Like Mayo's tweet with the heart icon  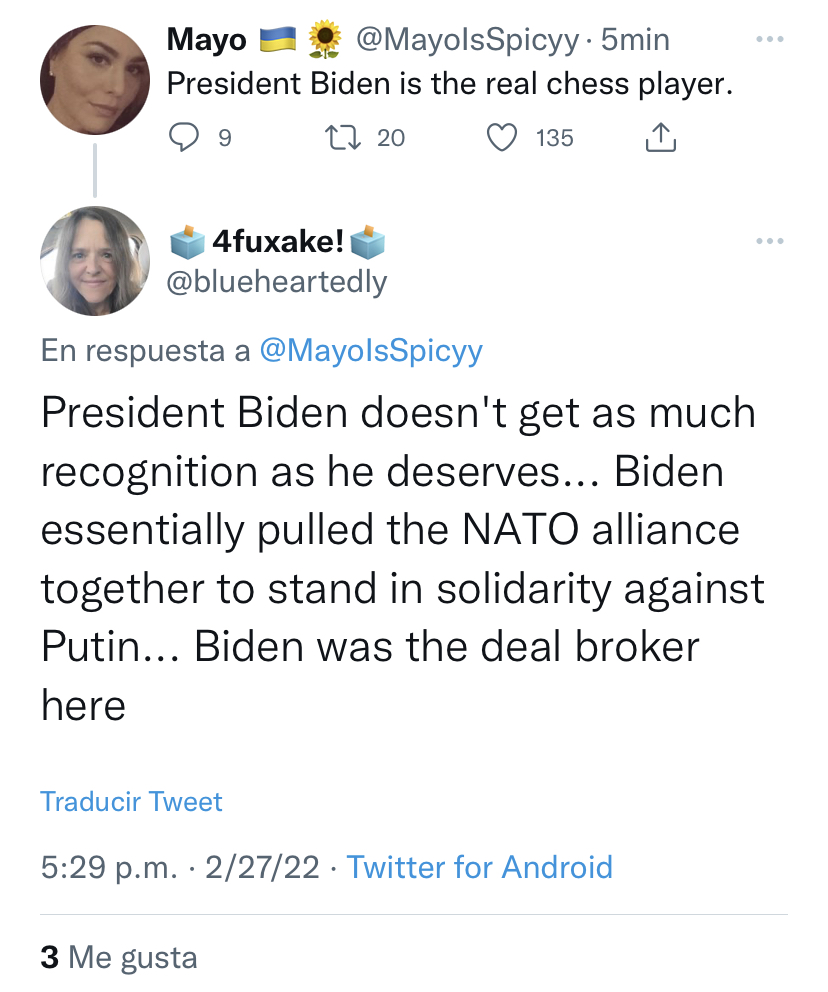(x=501, y=137)
